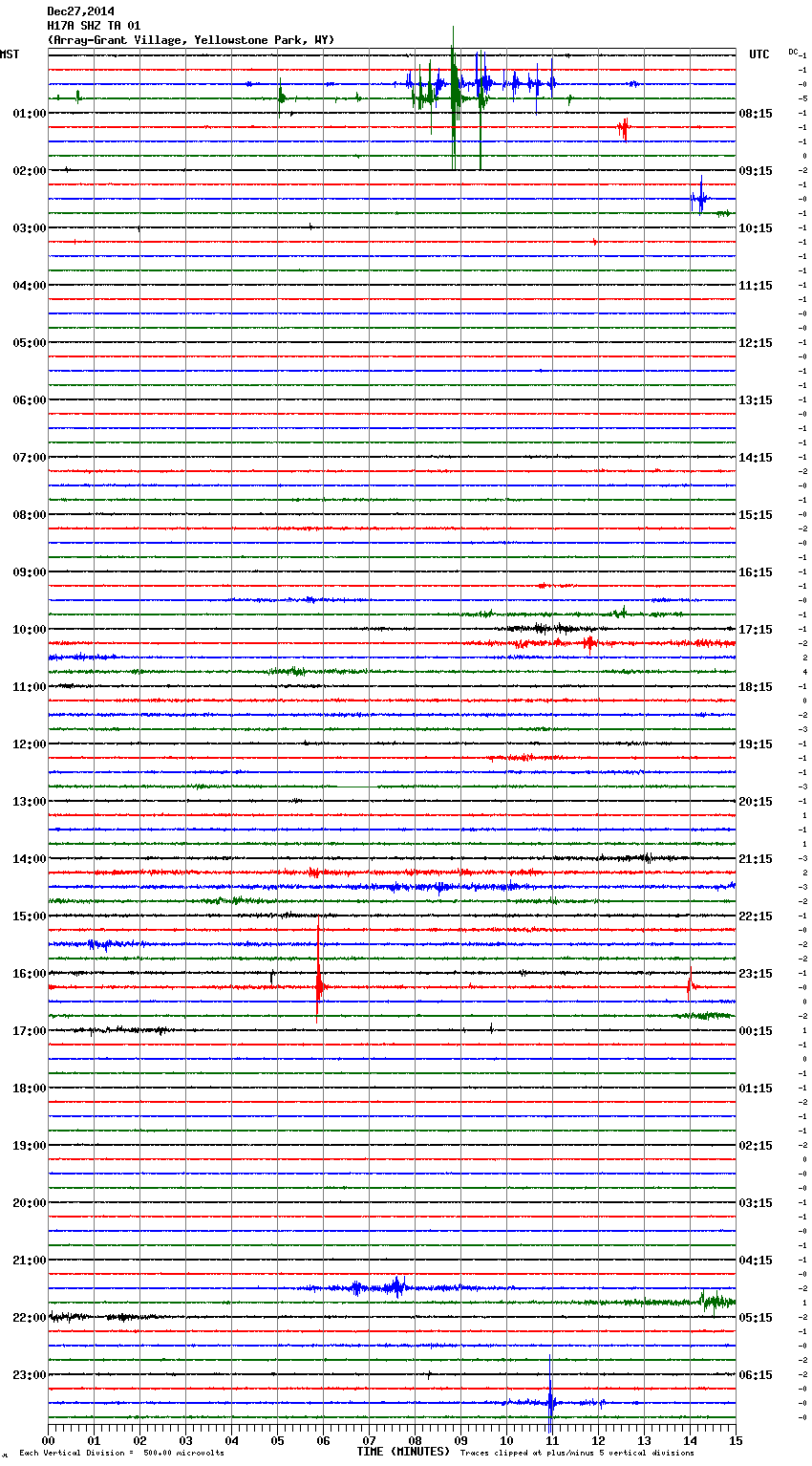
Task: Select the 14:00 MST hour label
Action: click(x=30, y=859)
